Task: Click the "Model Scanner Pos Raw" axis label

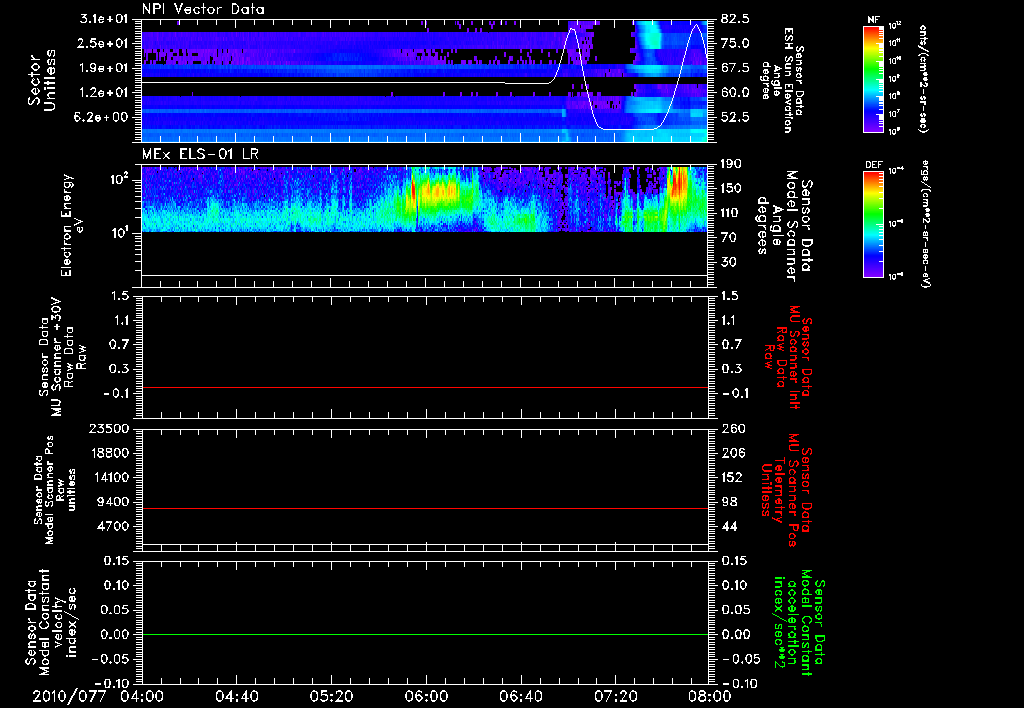Action: point(55,490)
